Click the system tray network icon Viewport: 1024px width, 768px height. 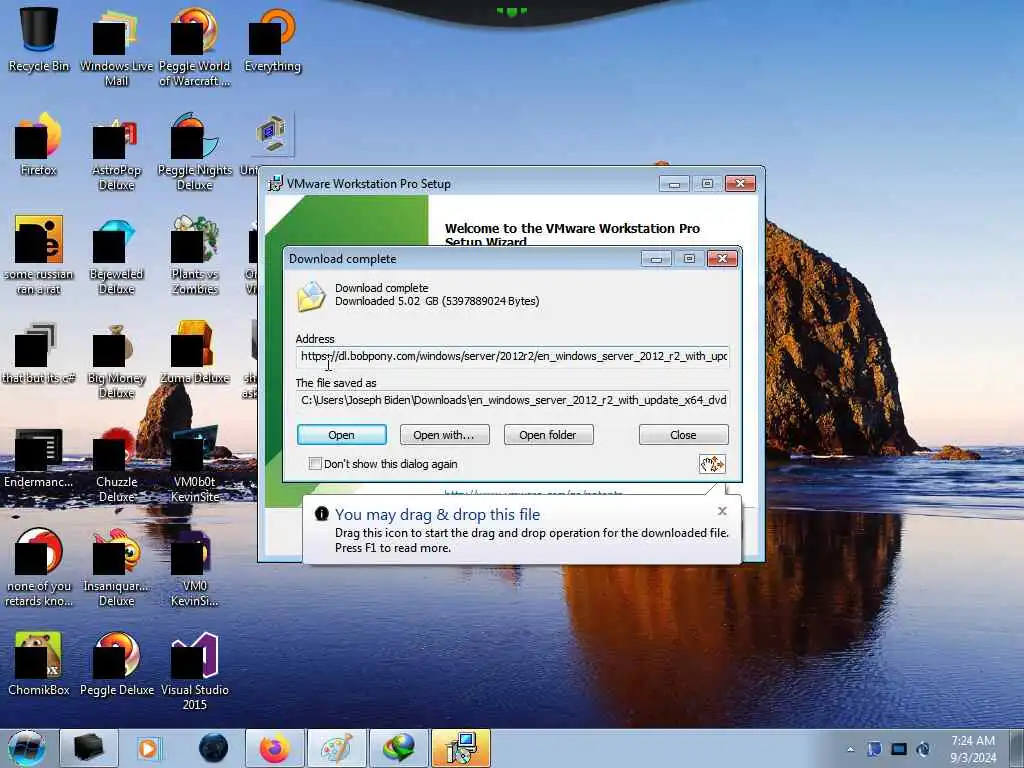tap(899, 749)
